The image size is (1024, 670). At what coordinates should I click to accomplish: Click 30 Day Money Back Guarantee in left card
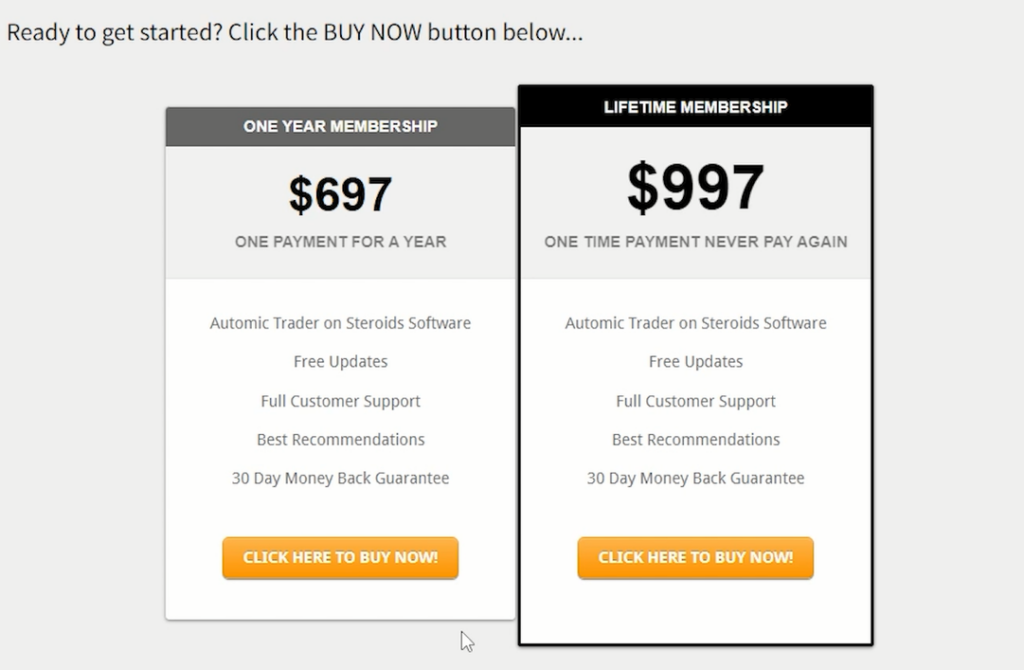[x=340, y=478]
